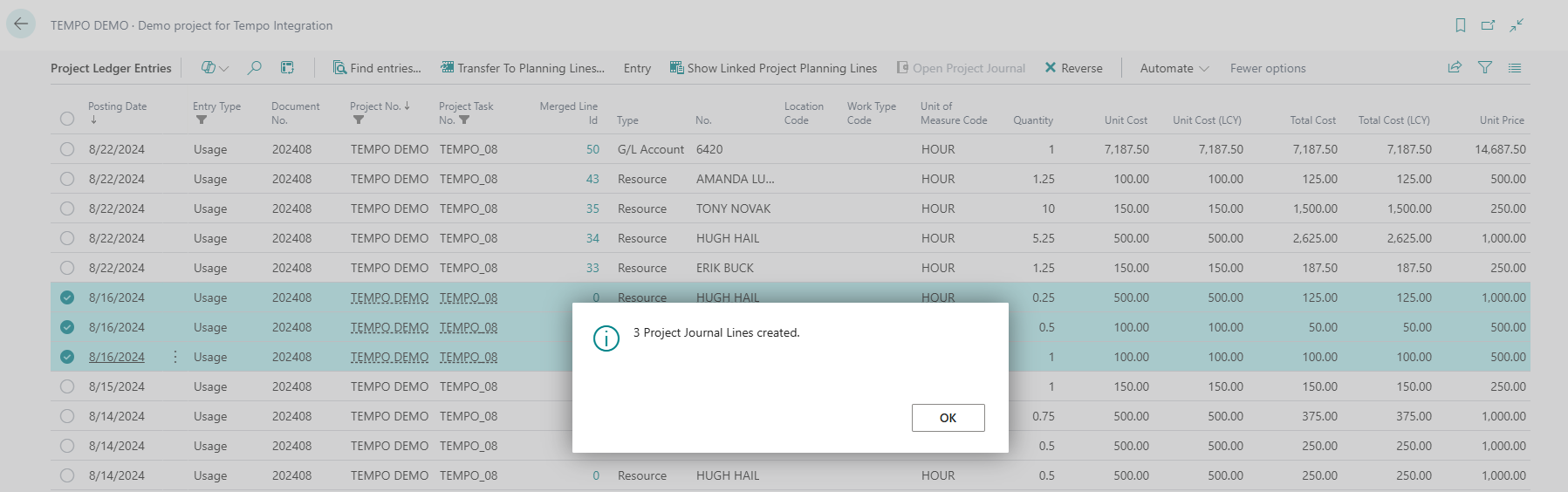The image size is (1568, 492).
Task: Click the share icon in toolbar
Action: click(x=1455, y=68)
